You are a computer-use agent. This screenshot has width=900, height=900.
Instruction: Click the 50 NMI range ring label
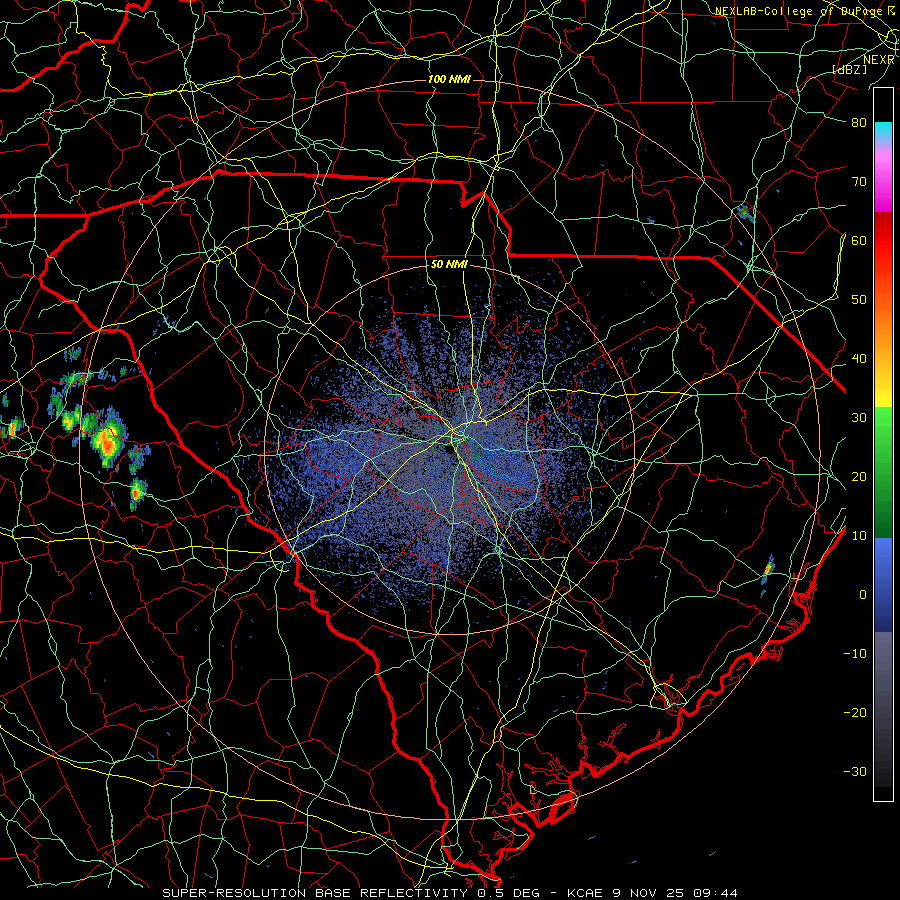[x=449, y=265]
